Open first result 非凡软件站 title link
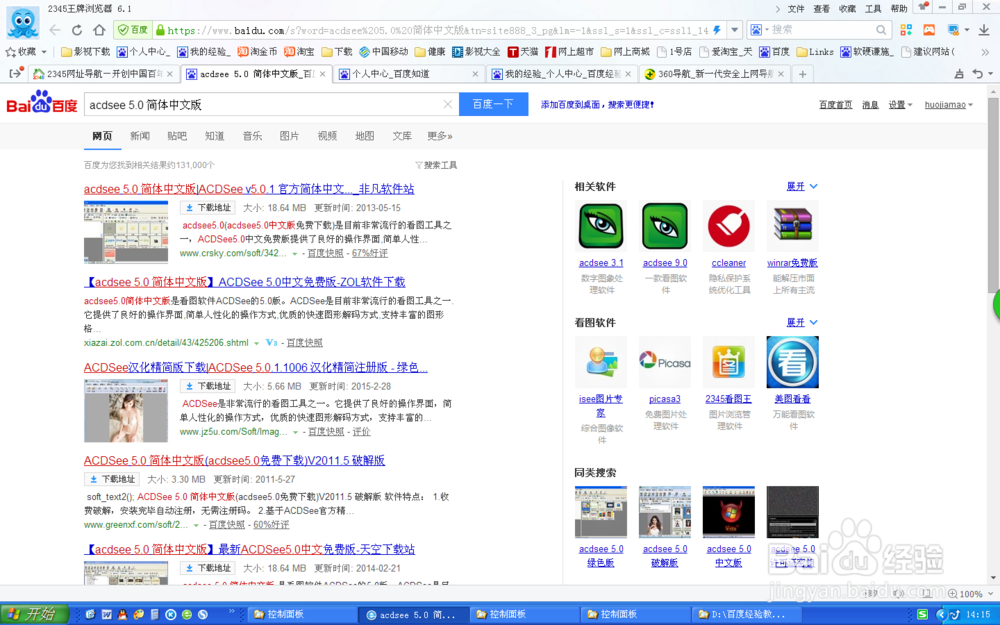 click(249, 189)
